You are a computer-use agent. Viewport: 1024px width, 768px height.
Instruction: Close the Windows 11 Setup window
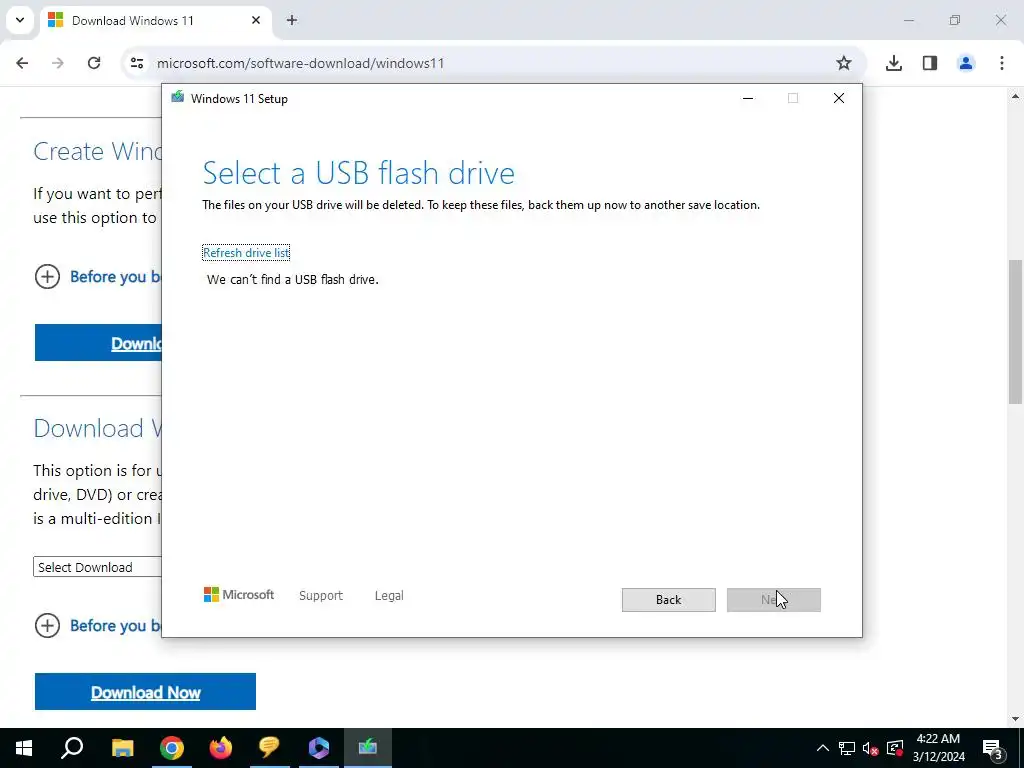(x=839, y=98)
